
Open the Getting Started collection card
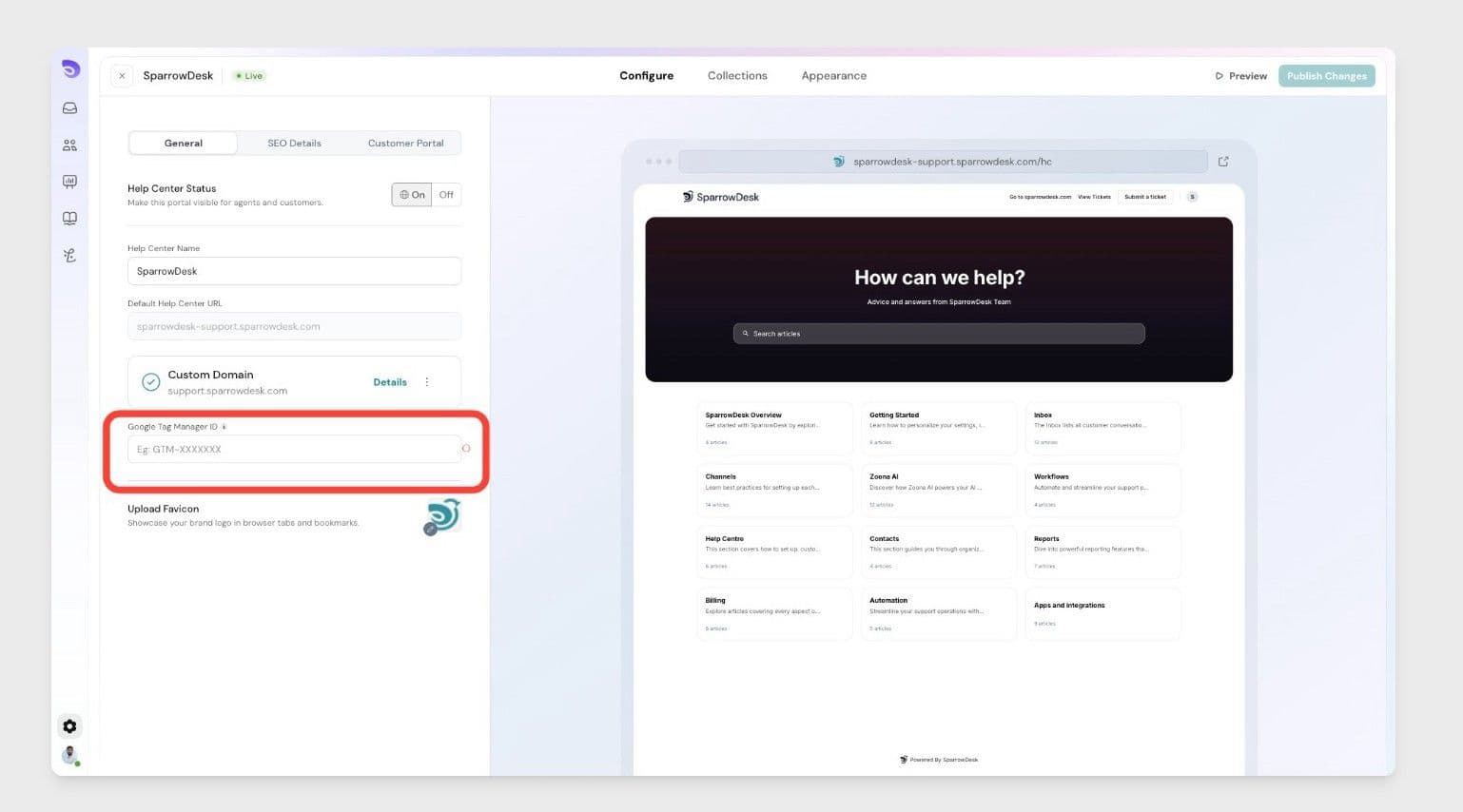coord(939,428)
